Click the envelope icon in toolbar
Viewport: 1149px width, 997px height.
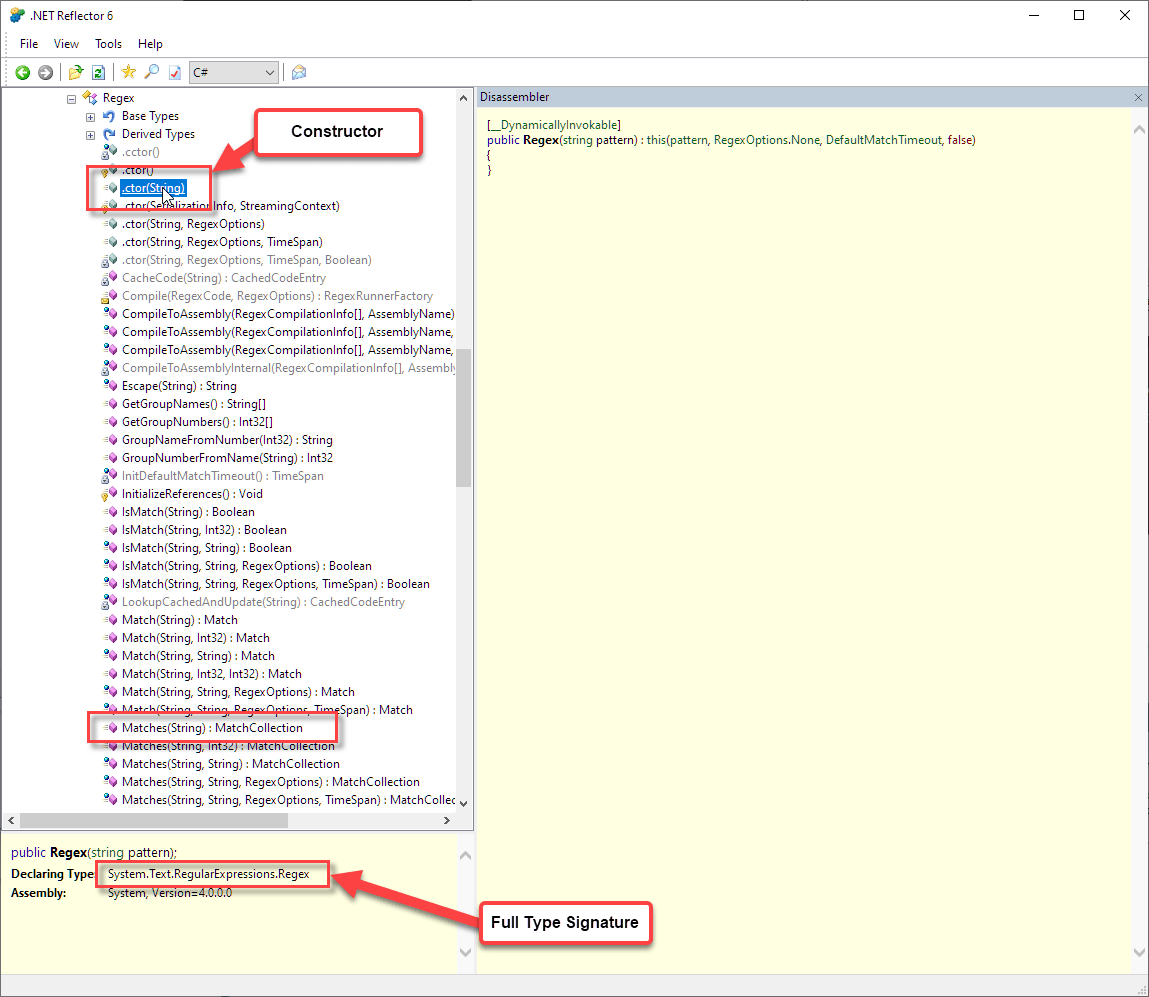coord(298,72)
